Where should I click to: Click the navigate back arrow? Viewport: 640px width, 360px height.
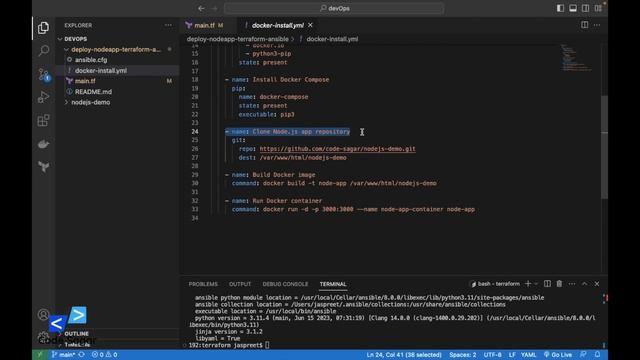(201, 8)
